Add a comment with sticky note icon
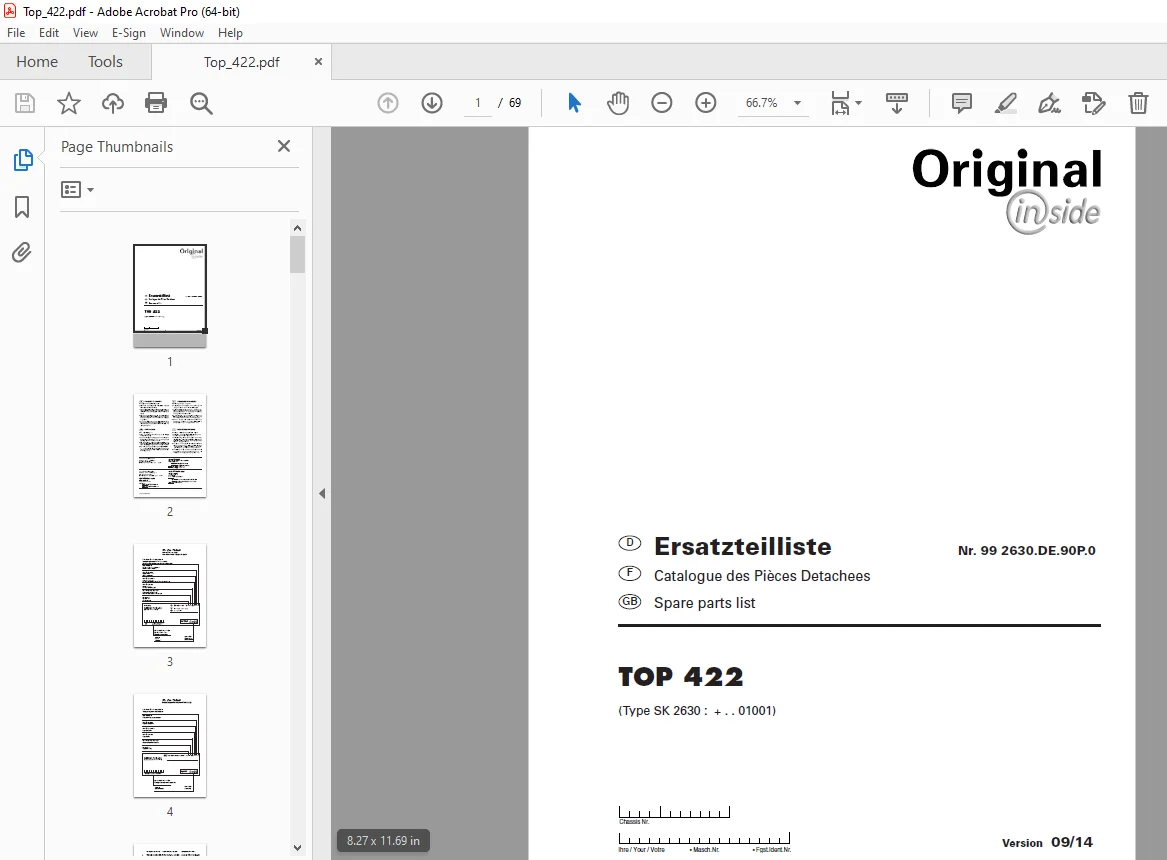The width and height of the screenshot is (1167, 860). 962,103
